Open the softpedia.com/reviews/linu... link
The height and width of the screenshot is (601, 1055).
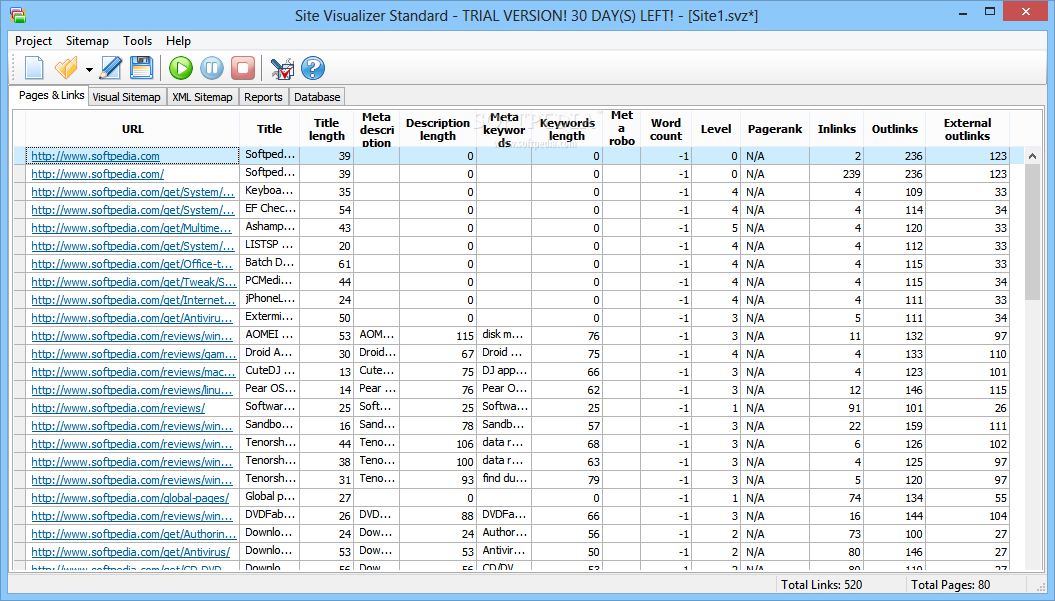132,390
